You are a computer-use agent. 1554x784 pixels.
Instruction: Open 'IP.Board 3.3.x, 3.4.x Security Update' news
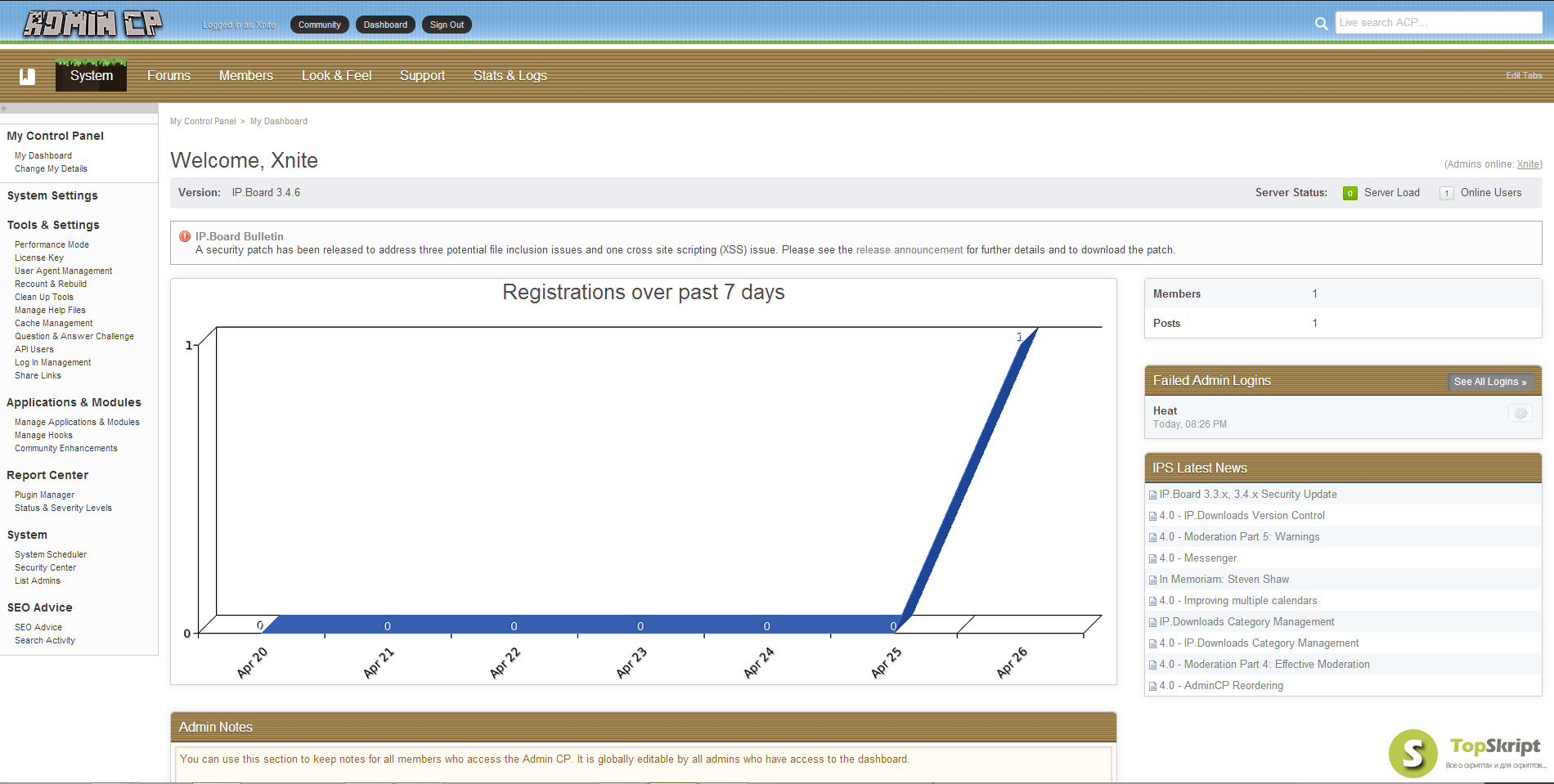coord(1248,495)
